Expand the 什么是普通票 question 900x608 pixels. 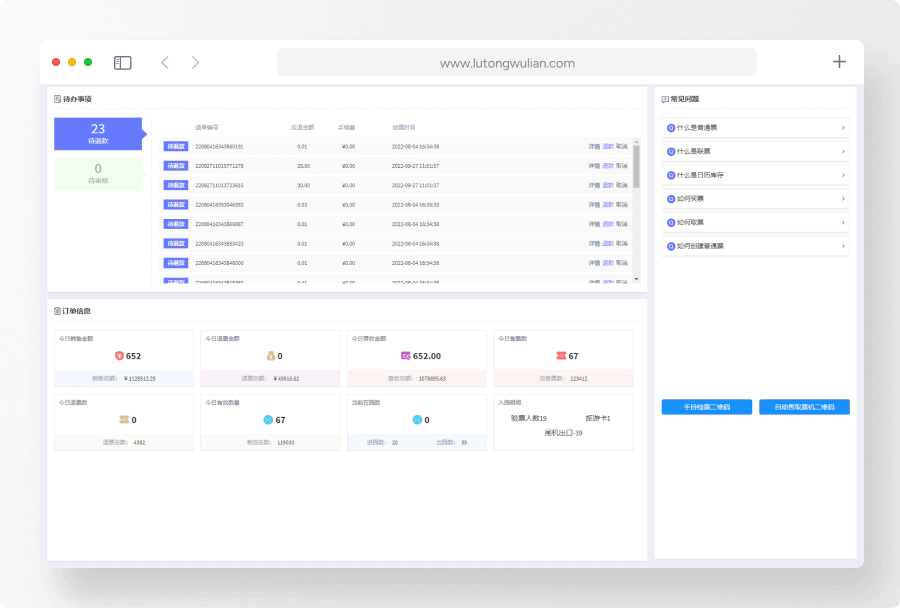coord(755,128)
